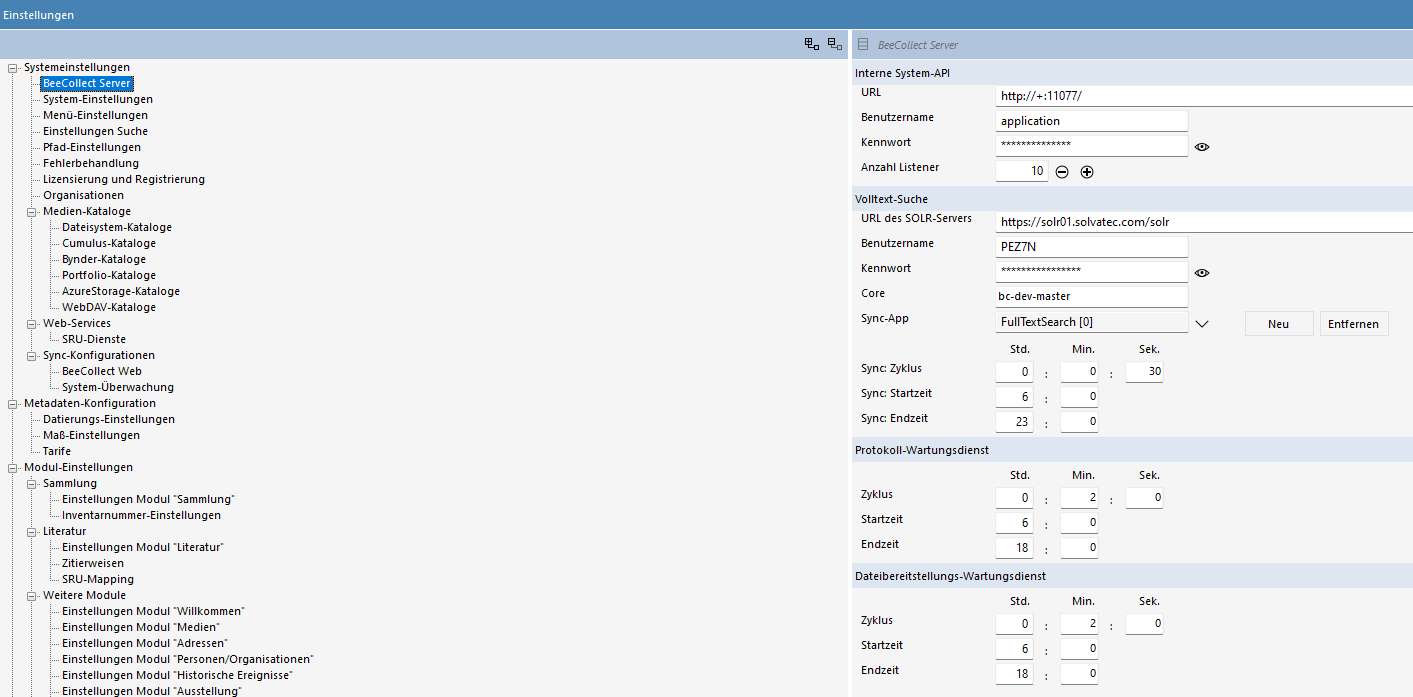Show the Interne System-API Kennwort via eye icon
Screen dimensions: 1413x697
(x=1202, y=147)
